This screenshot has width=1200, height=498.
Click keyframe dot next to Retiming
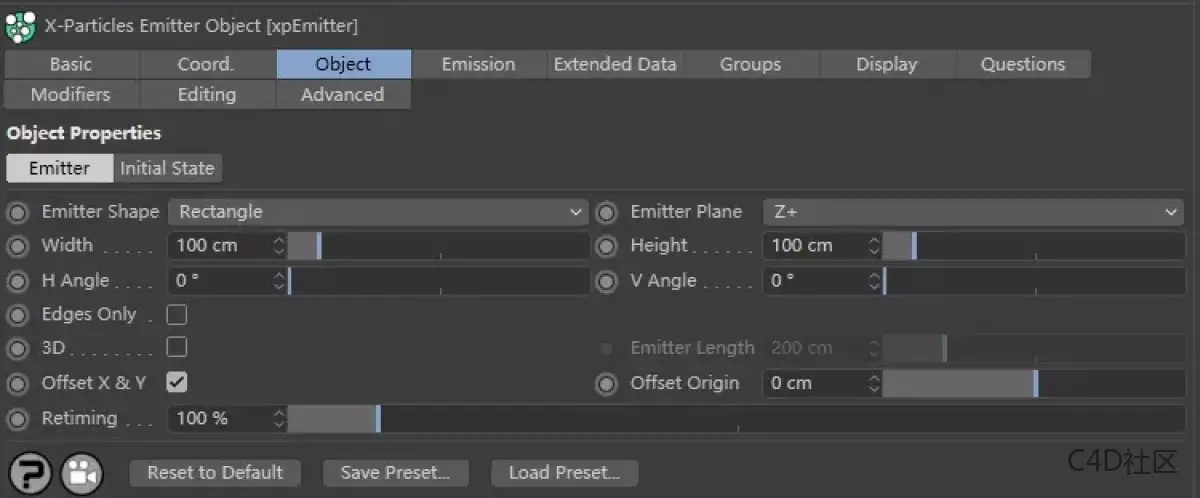click(x=18, y=419)
